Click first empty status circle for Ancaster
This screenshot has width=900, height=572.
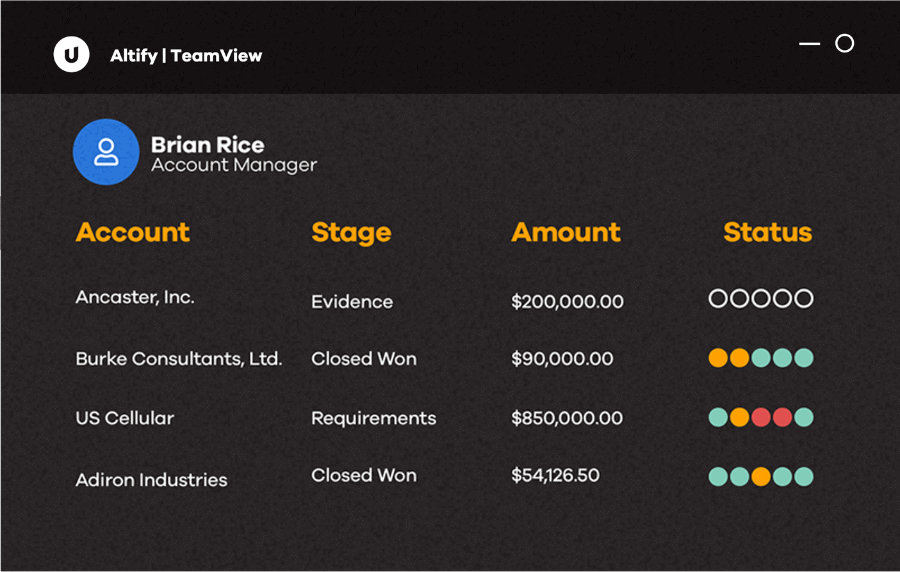718,298
